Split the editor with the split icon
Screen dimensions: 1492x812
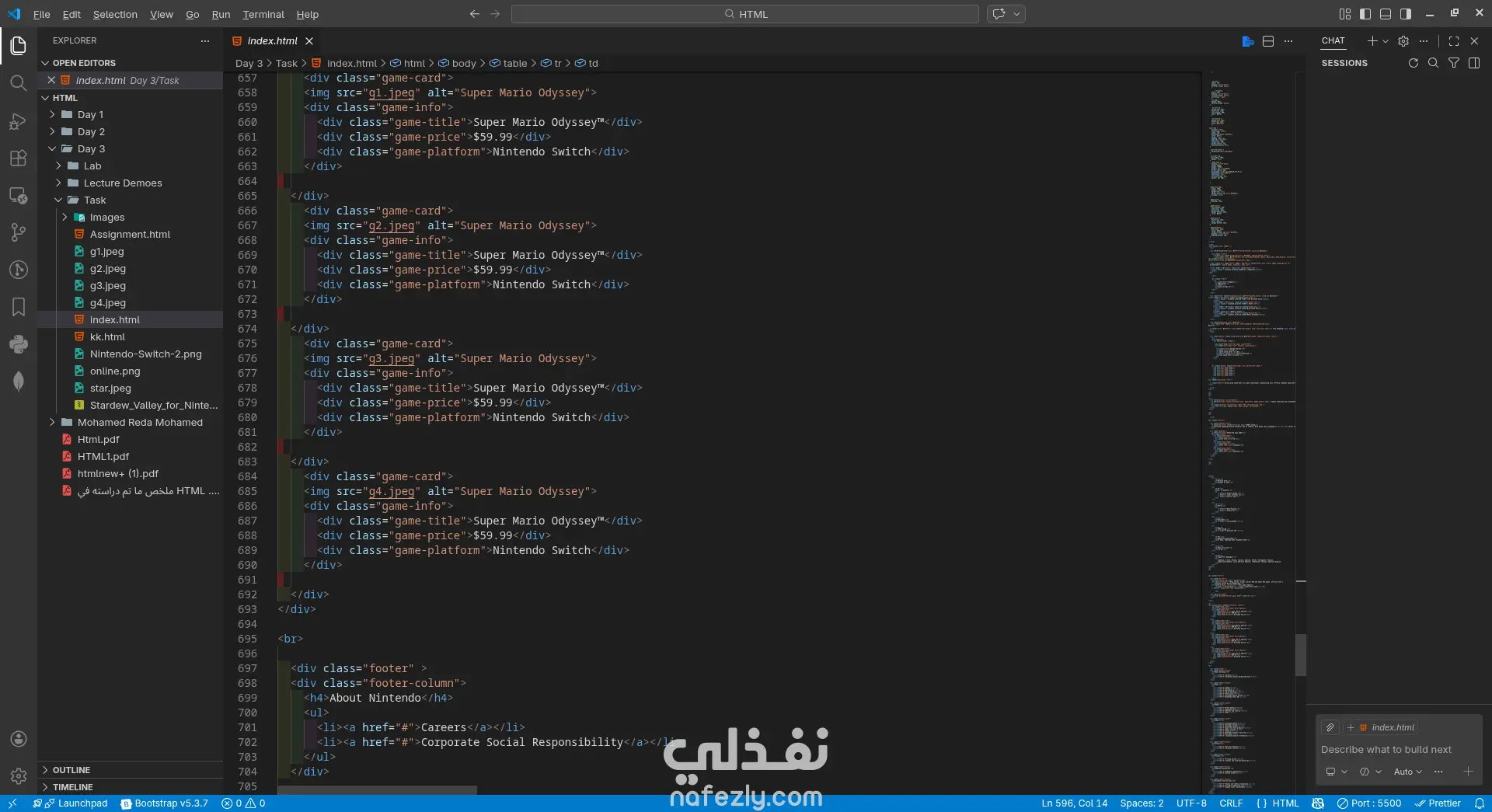(1268, 41)
